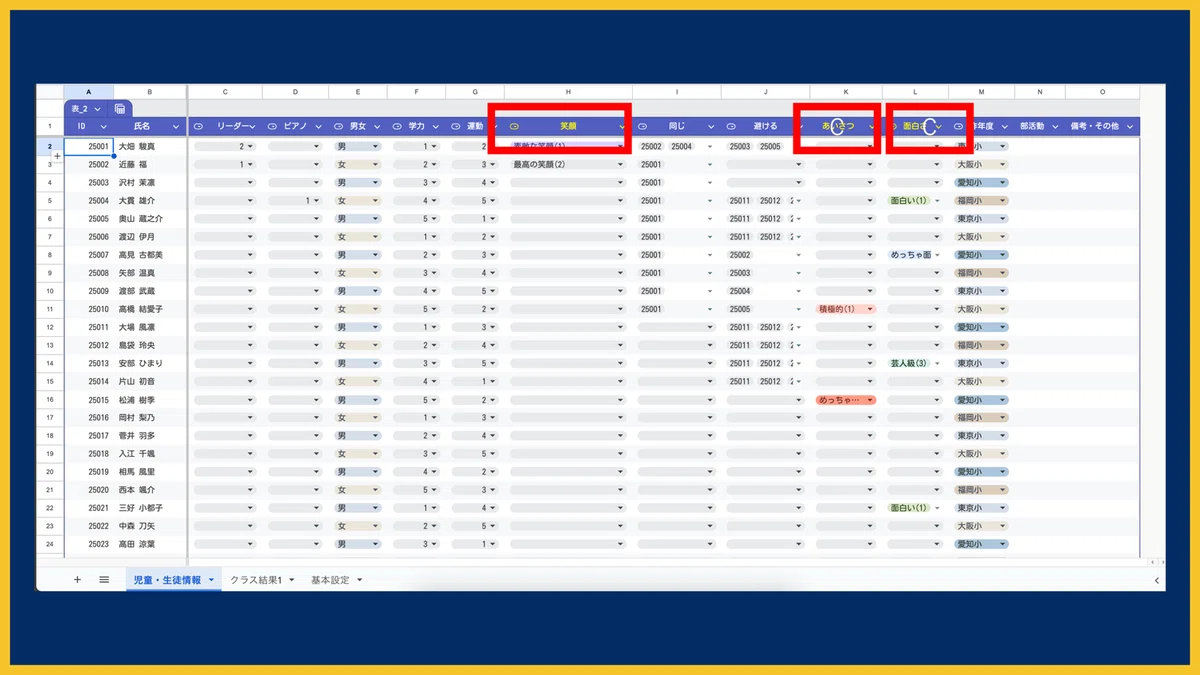Switch to the 基本設定 sheet tab
The width and height of the screenshot is (1200, 675).
[329, 580]
